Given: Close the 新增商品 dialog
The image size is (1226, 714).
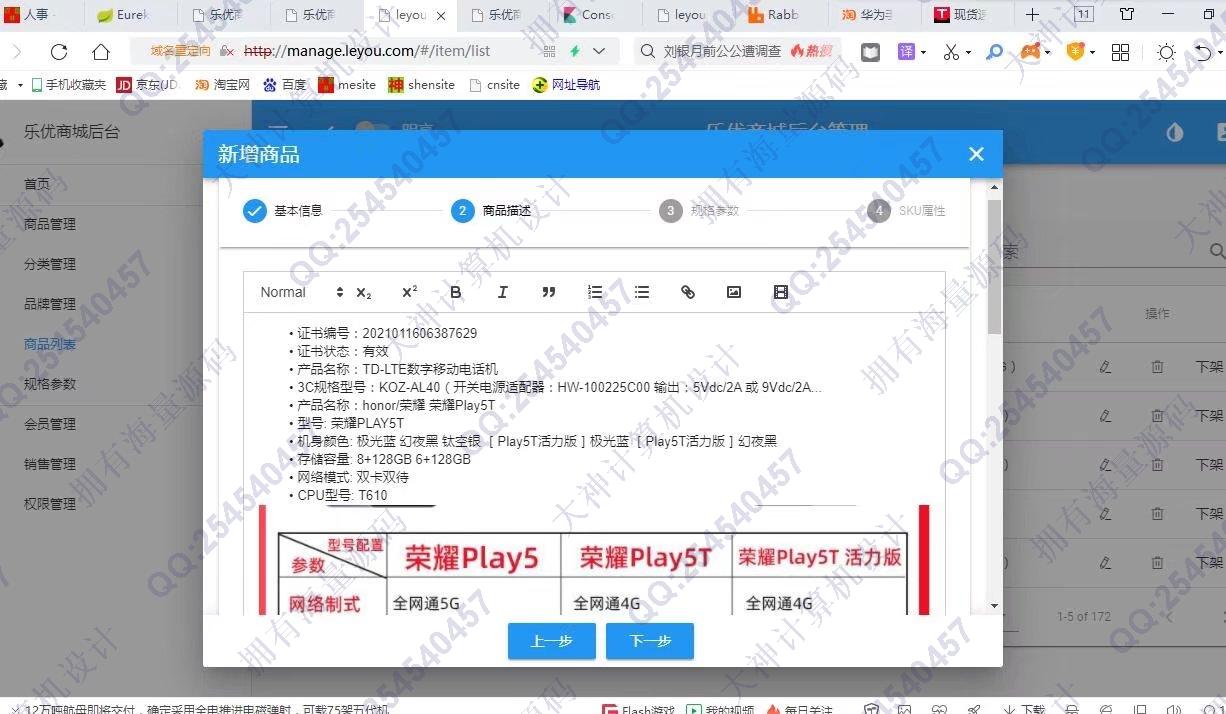Looking at the screenshot, I should [x=976, y=154].
